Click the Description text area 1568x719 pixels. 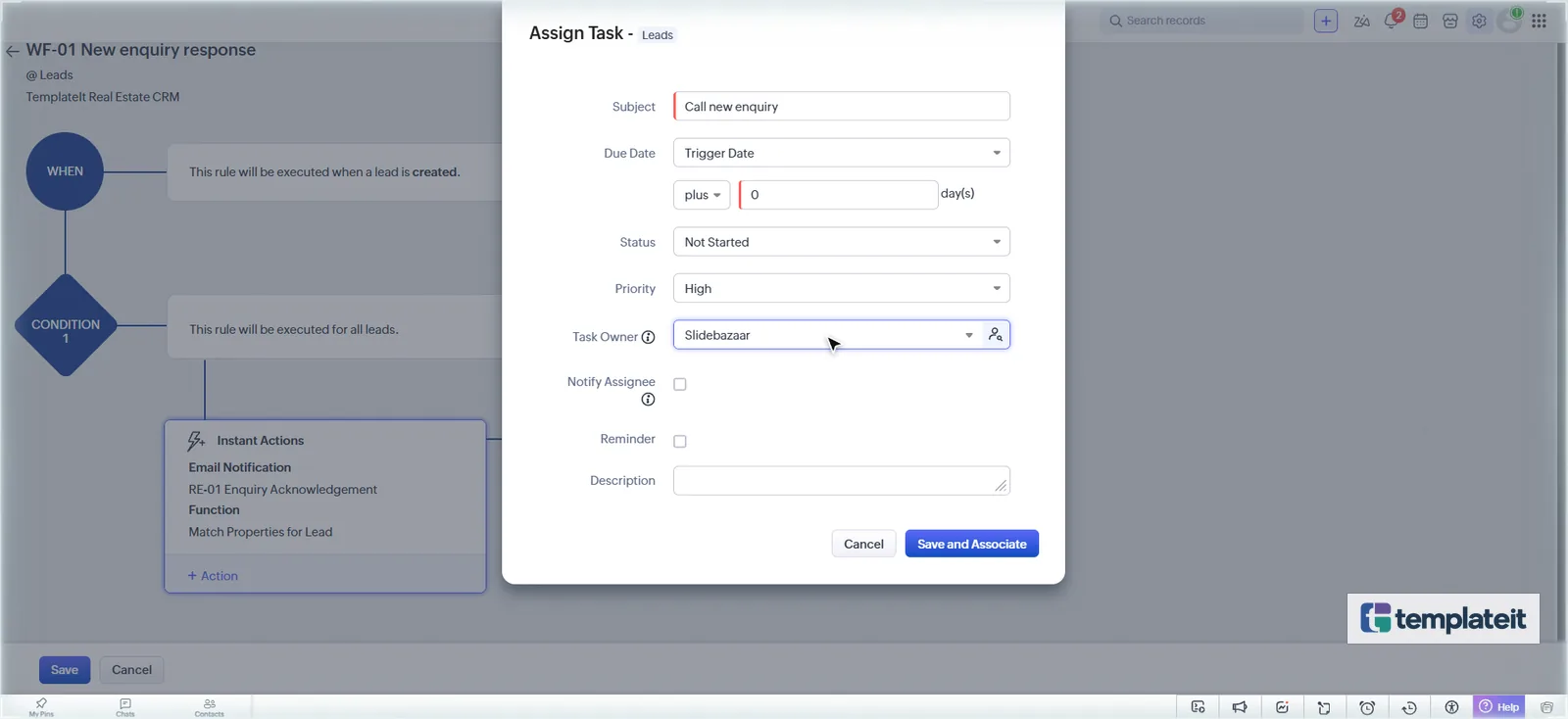pos(842,481)
